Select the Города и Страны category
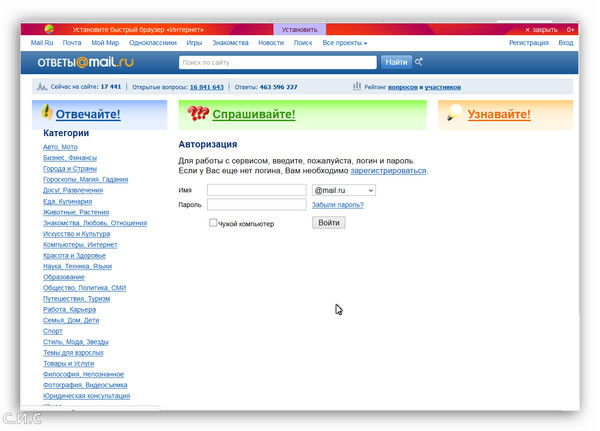 click(70, 168)
